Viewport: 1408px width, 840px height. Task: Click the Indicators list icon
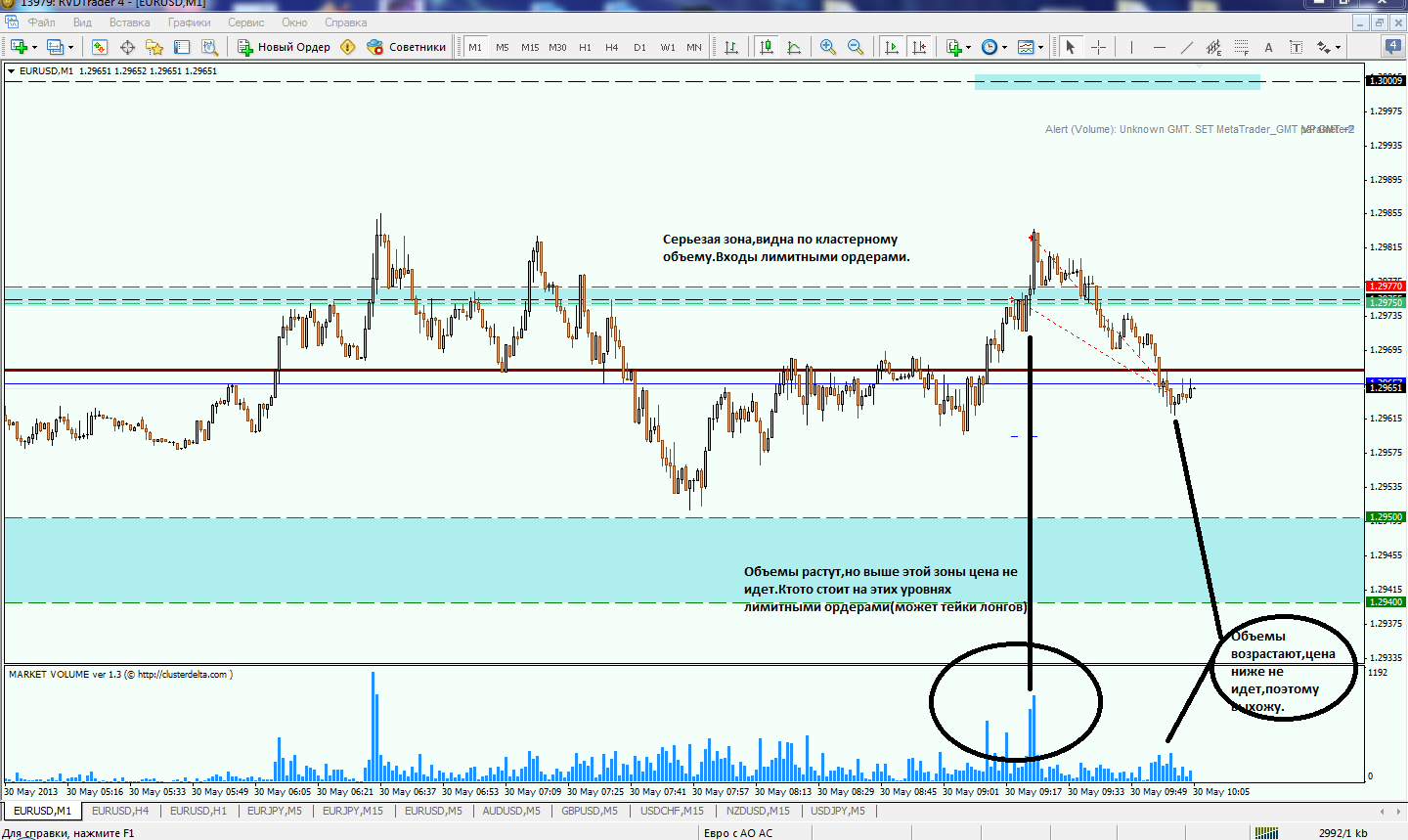[x=953, y=47]
